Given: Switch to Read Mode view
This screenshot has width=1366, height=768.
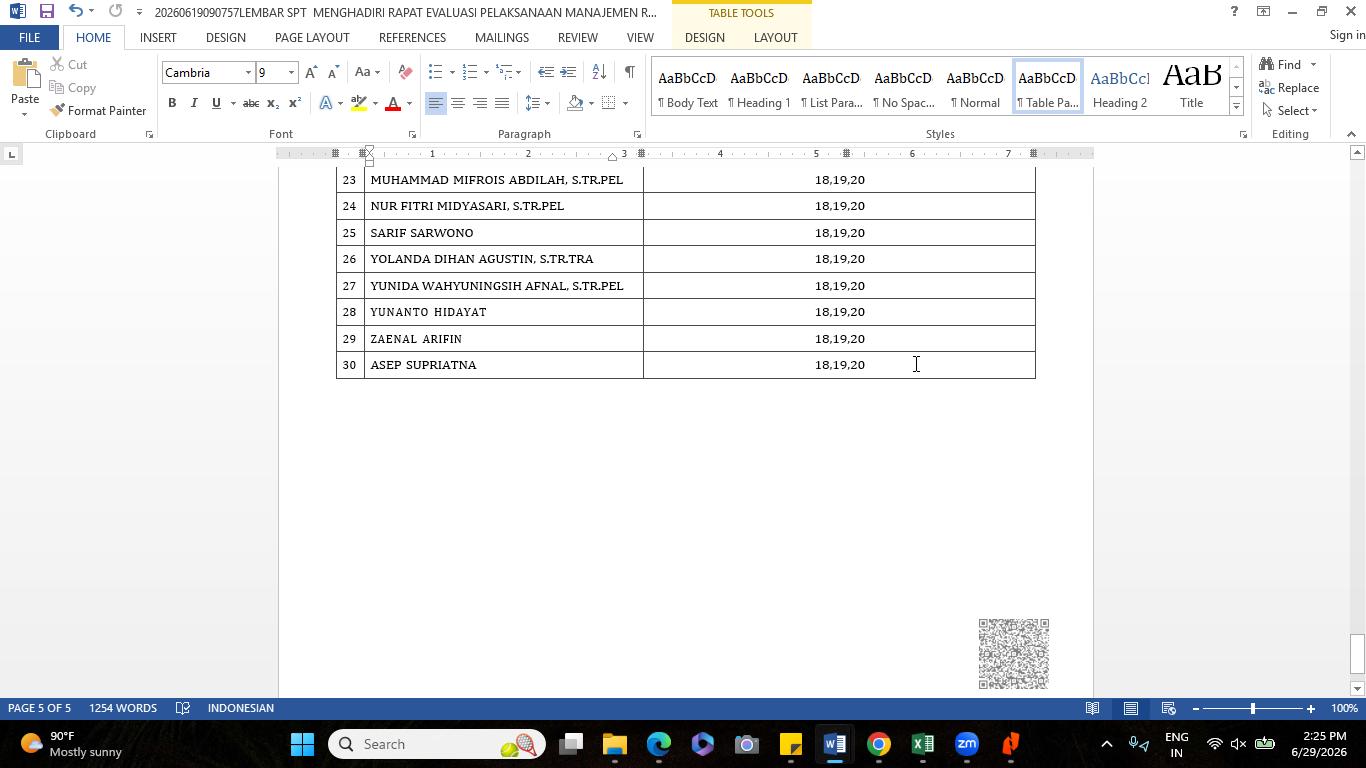Looking at the screenshot, I should point(1093,708).
